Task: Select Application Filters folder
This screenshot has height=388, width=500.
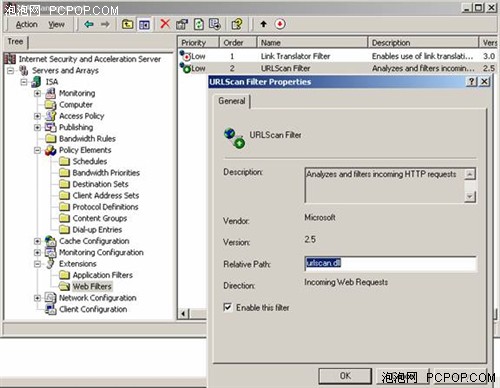Action: tap(103, 275)
